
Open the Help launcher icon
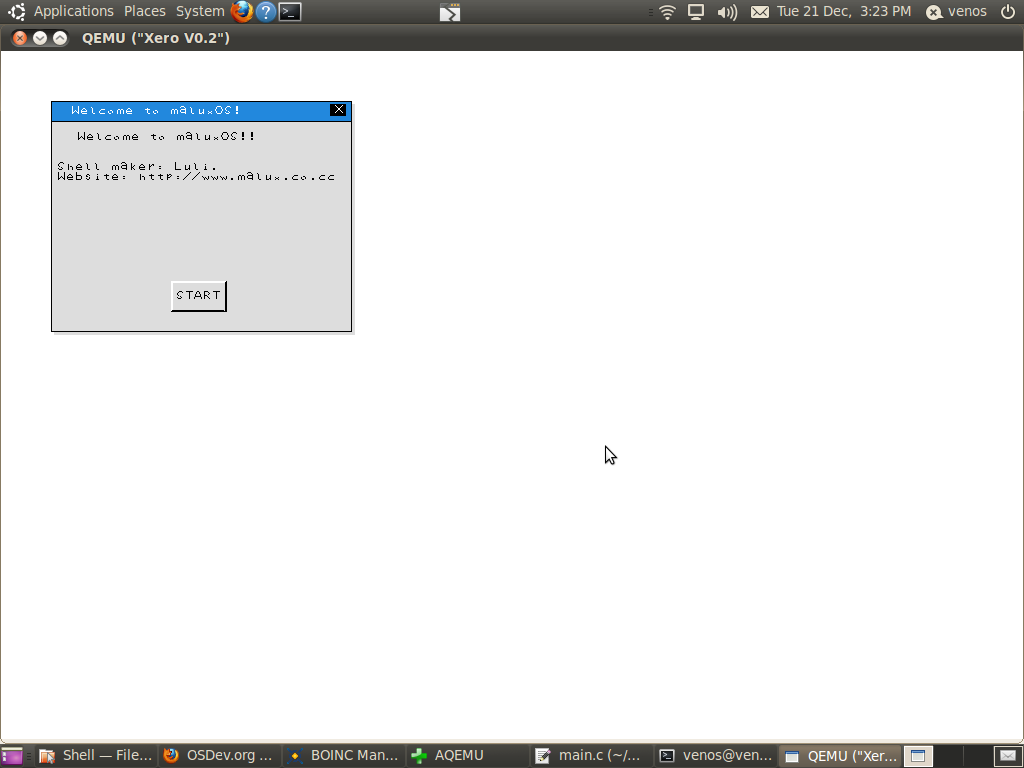[266, 12]
